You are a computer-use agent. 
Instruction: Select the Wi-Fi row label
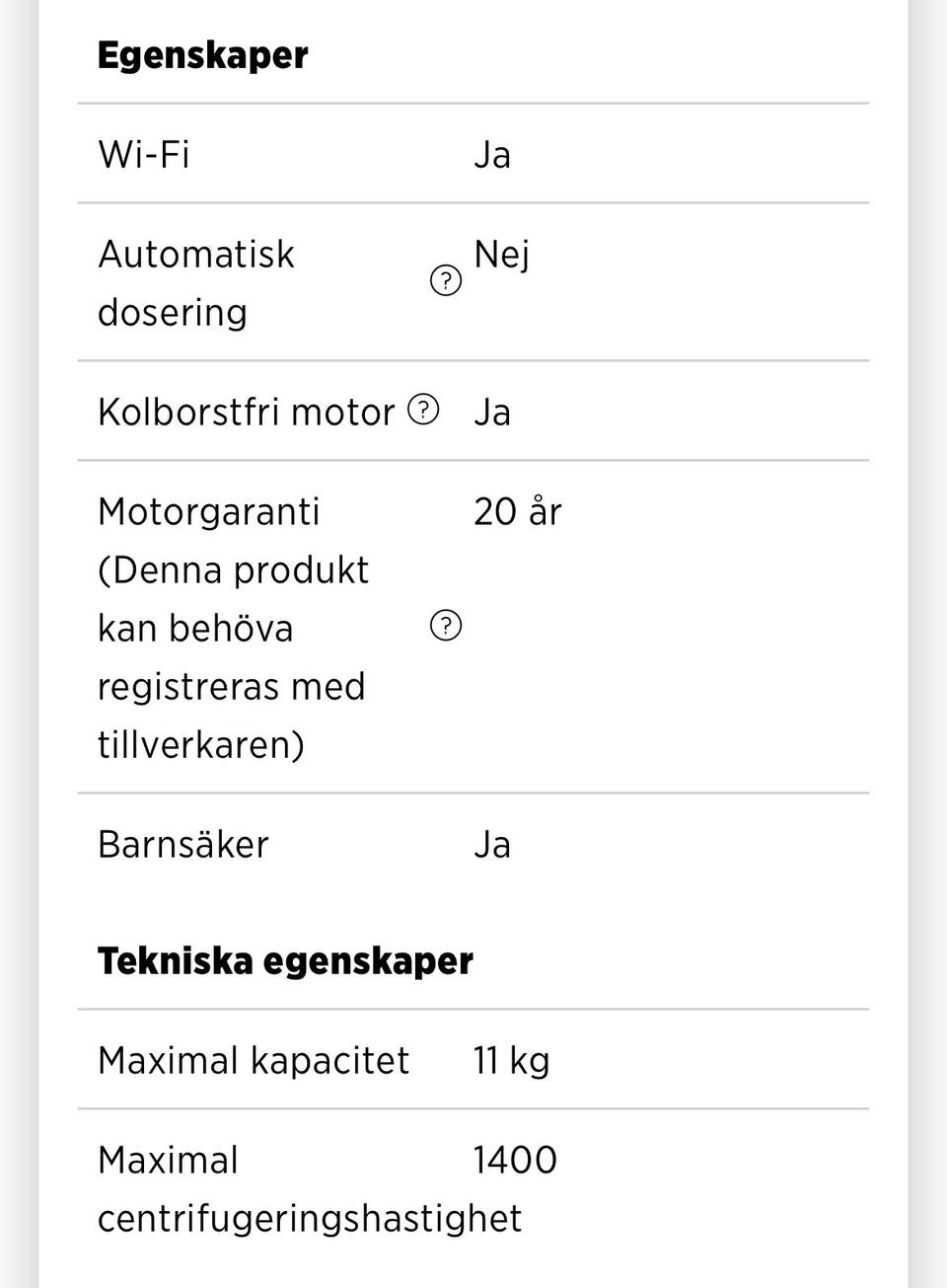(x=144, y=154)
